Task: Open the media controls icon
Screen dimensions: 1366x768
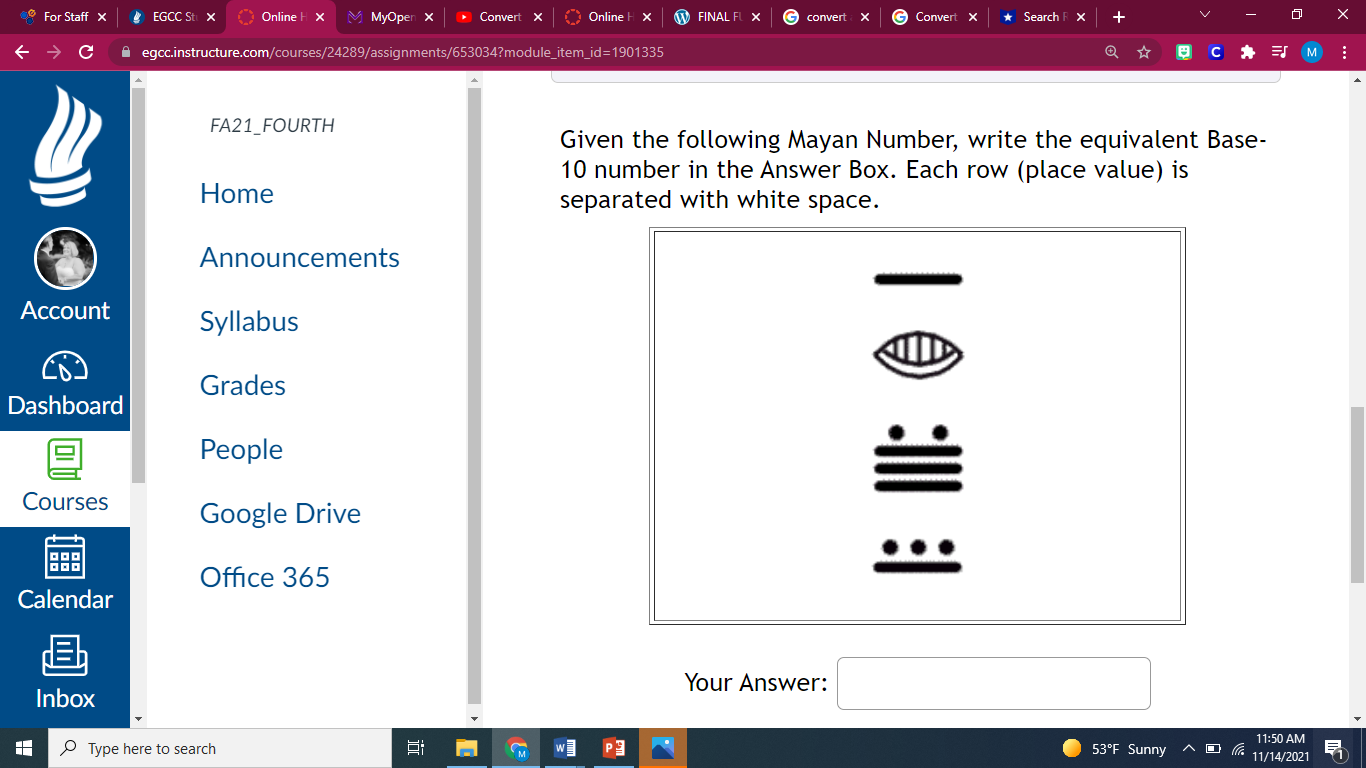Action: coord(1278,52)
